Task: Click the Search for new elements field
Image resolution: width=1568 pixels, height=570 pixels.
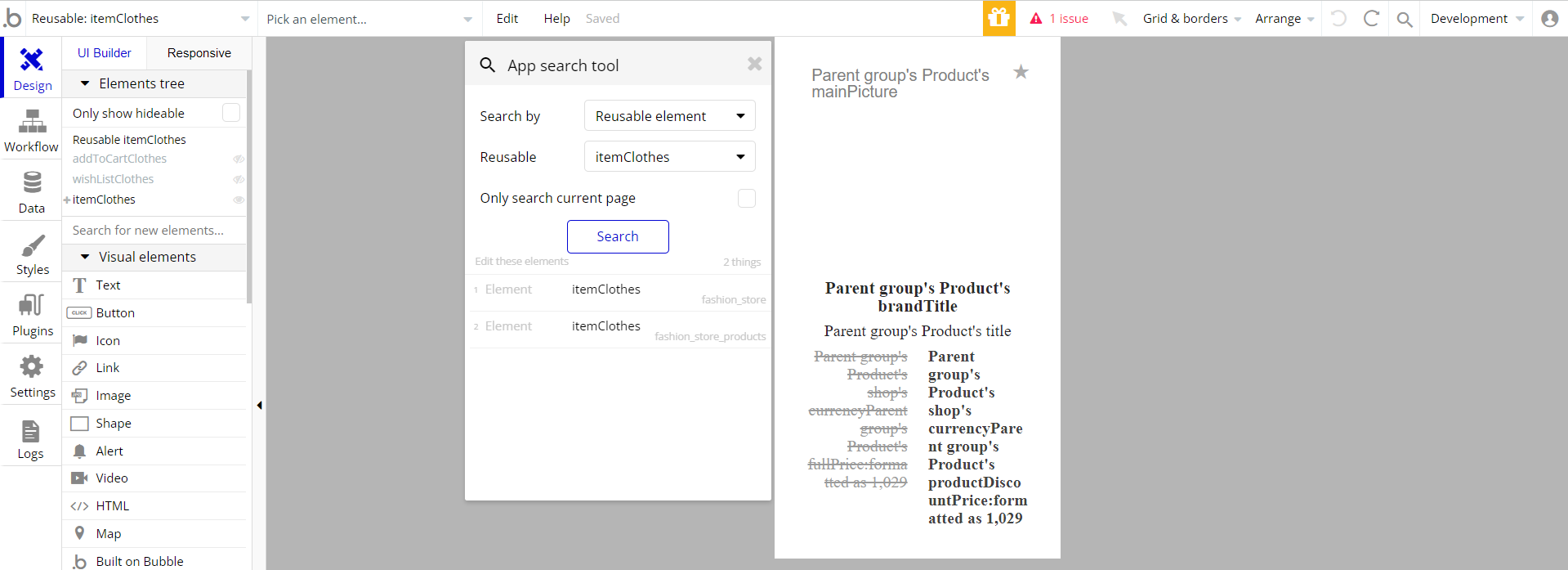Action: (154, 231)
